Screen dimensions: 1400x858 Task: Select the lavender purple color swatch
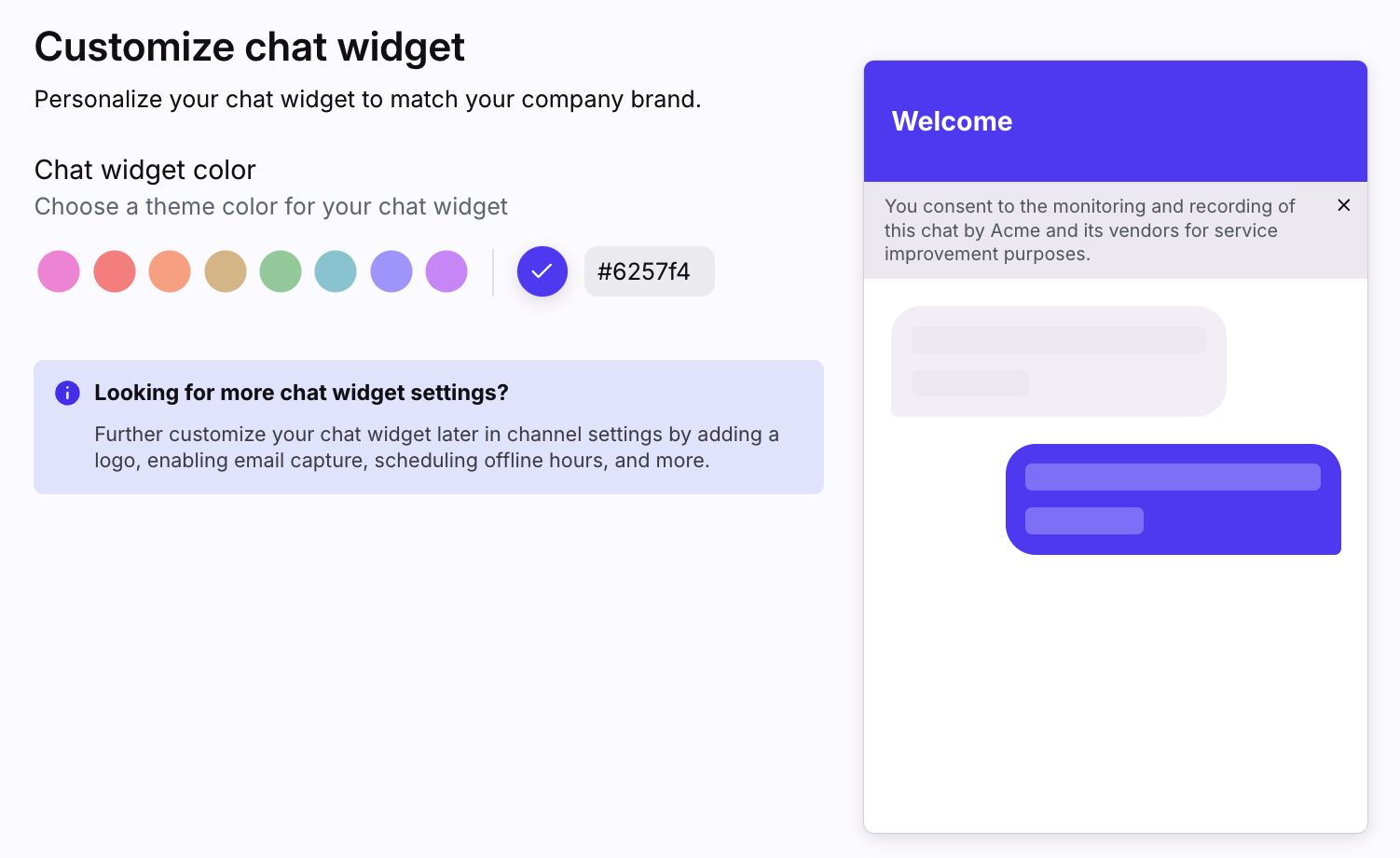click(x=446, y=271)
